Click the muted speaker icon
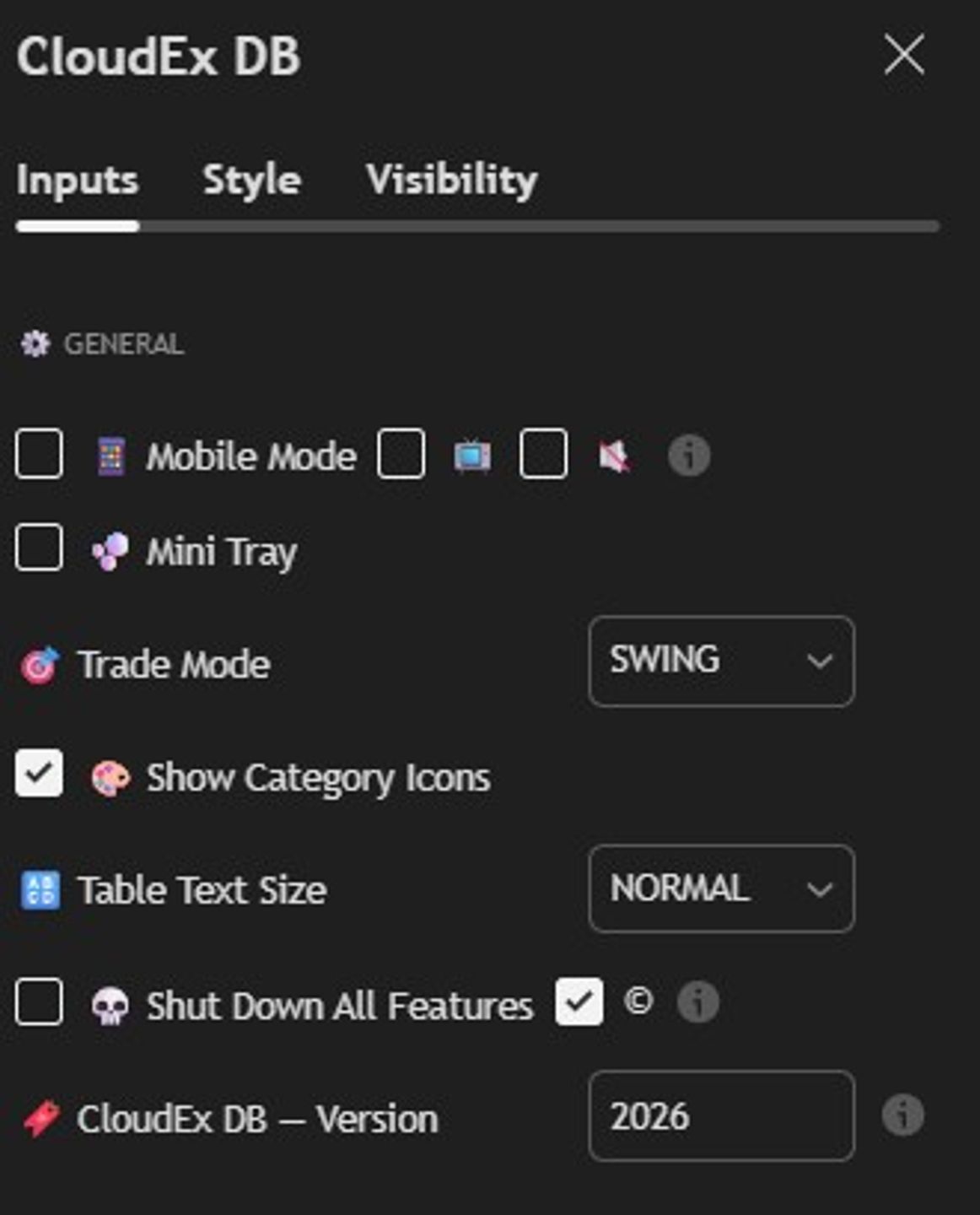 coord(614,456)
